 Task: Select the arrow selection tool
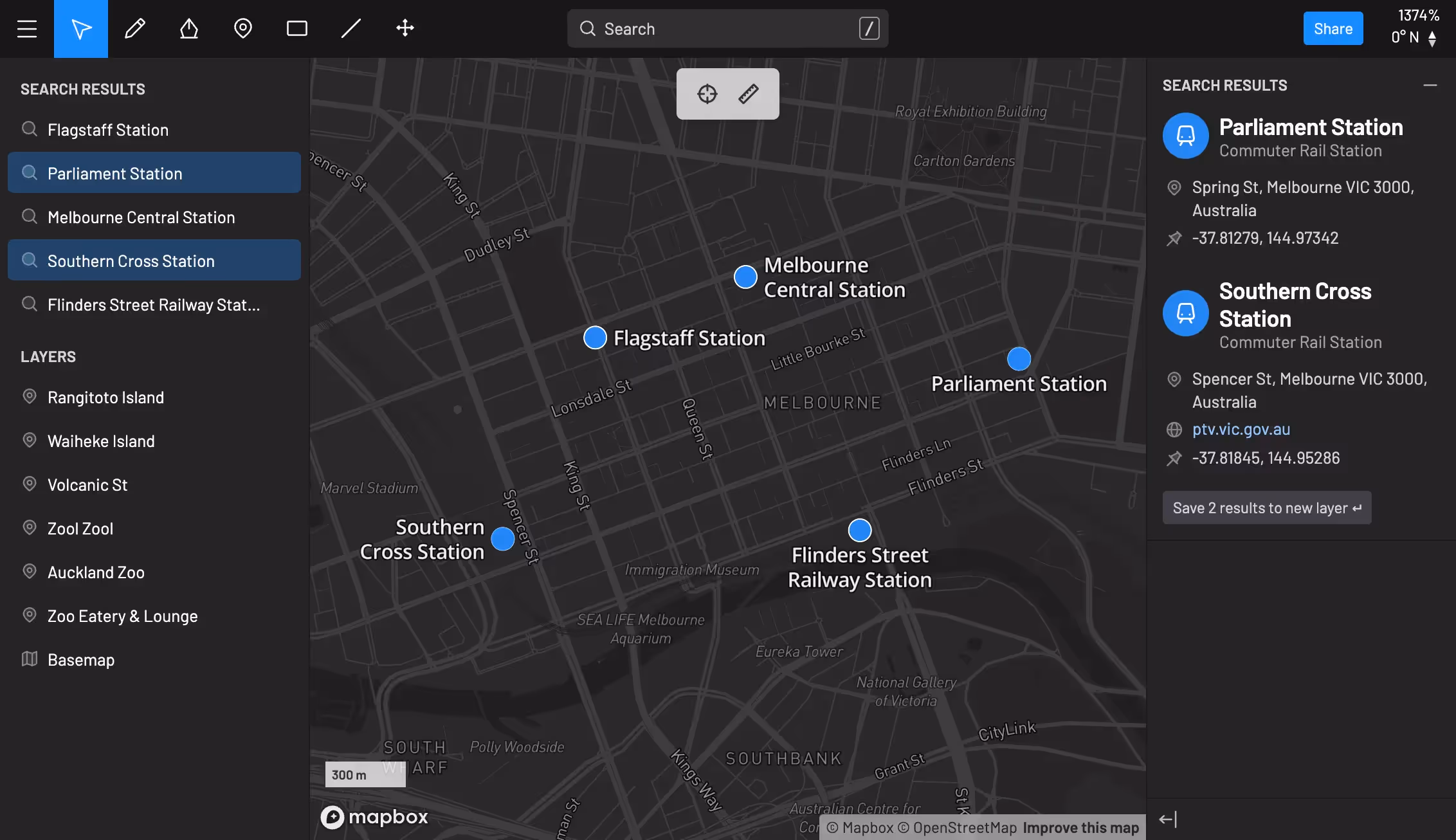click(x=81, y=28)
